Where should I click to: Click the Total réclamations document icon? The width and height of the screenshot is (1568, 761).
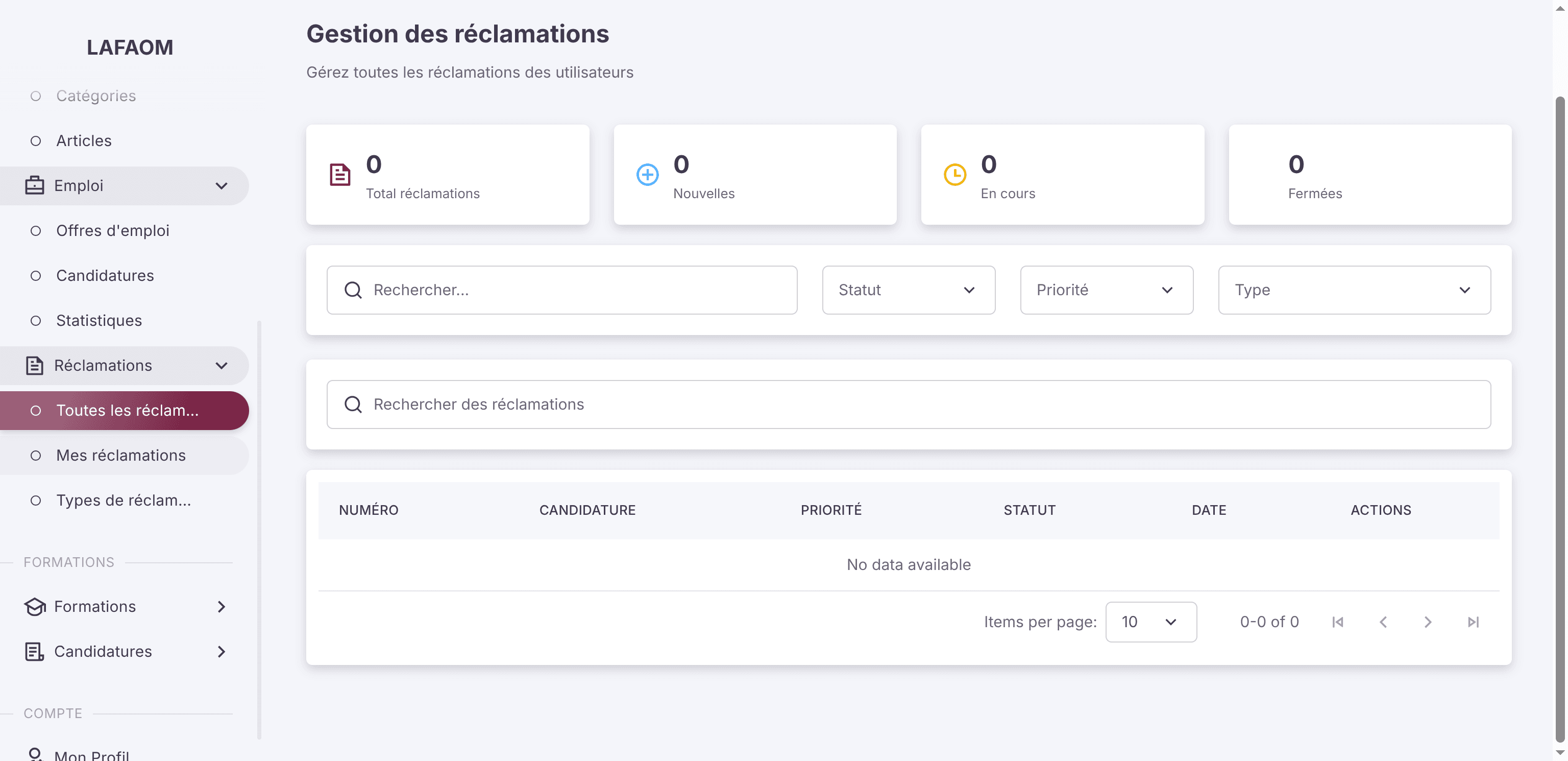click(x=339, y=175)
